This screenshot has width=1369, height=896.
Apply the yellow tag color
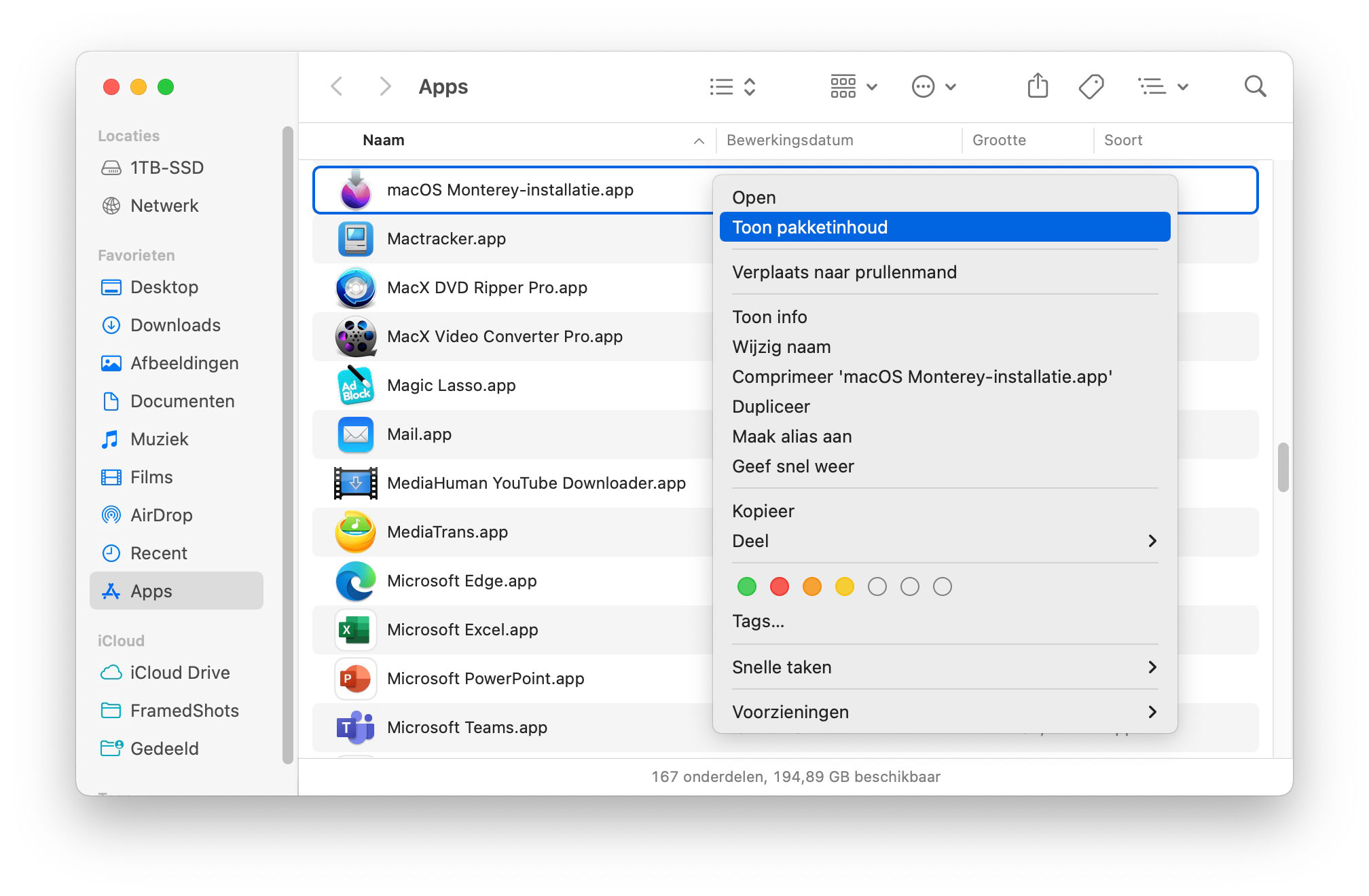[845, 586]
